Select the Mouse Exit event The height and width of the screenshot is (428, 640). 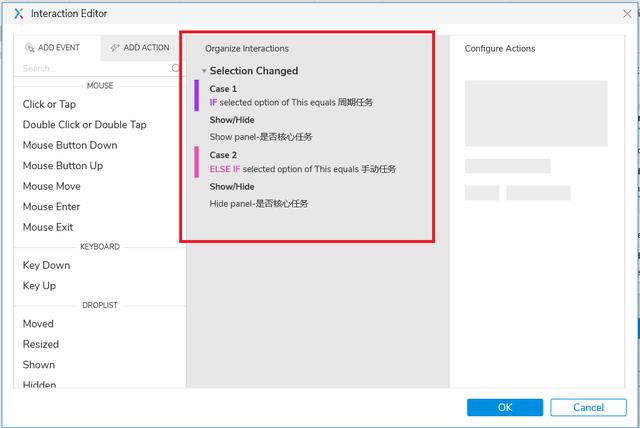[48, 227]
